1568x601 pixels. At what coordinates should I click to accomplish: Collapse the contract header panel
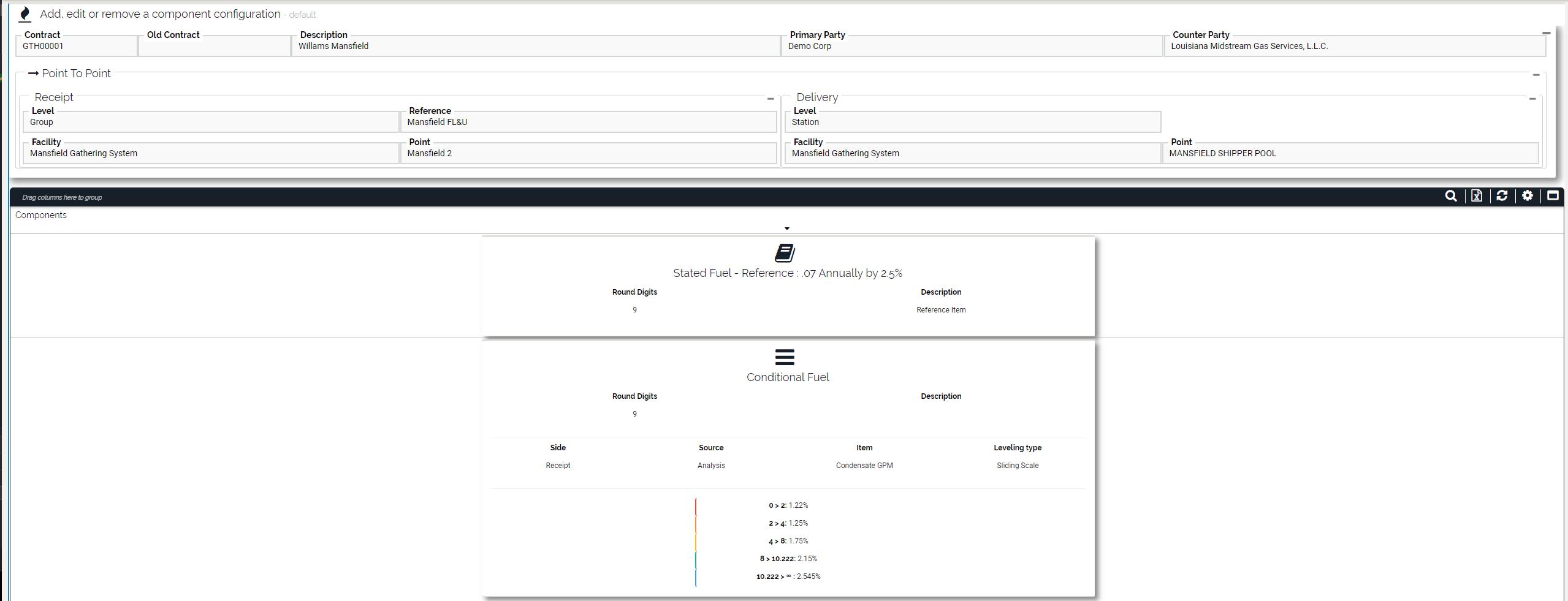(1546, 33)
